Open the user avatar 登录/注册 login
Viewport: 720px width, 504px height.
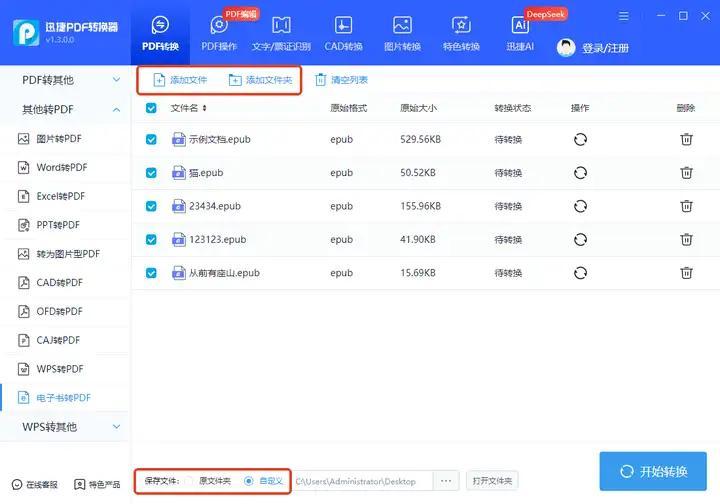(x=566, y=47)
